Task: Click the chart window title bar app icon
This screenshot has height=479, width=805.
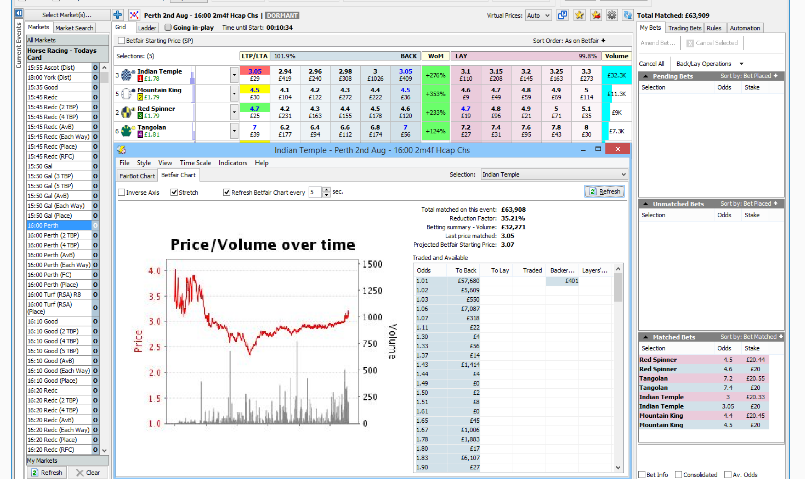Action: click(122, 150)
